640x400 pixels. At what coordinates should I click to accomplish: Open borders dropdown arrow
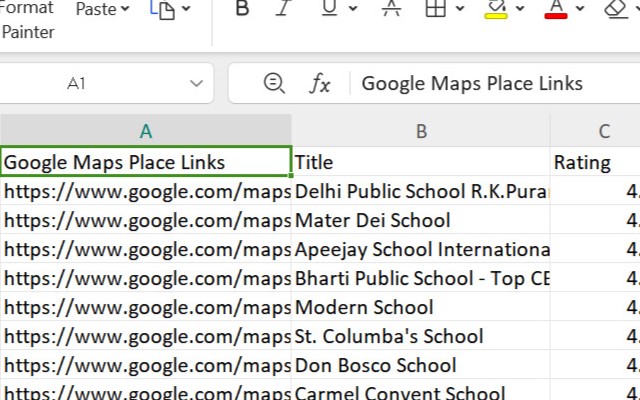460,8
